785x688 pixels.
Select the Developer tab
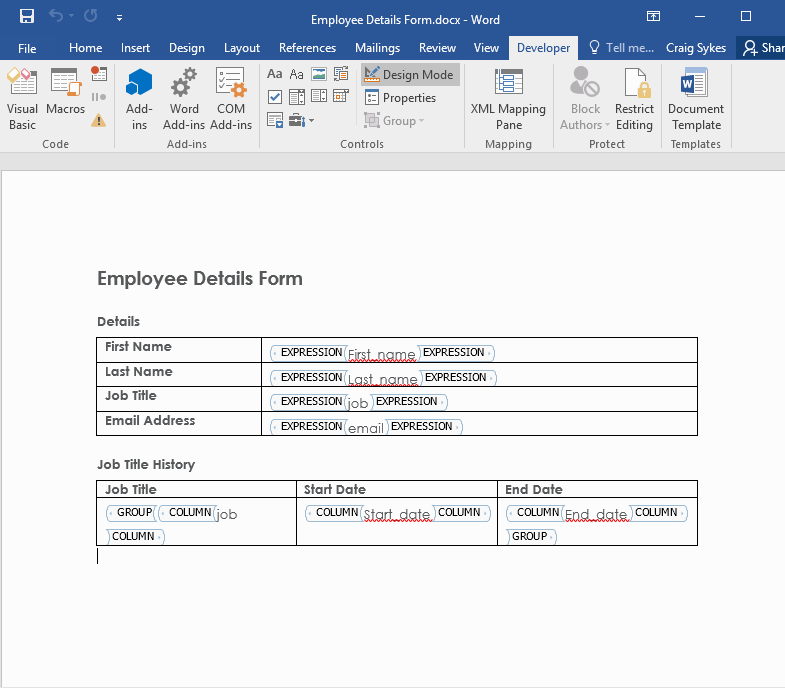[x=543, y=48]
